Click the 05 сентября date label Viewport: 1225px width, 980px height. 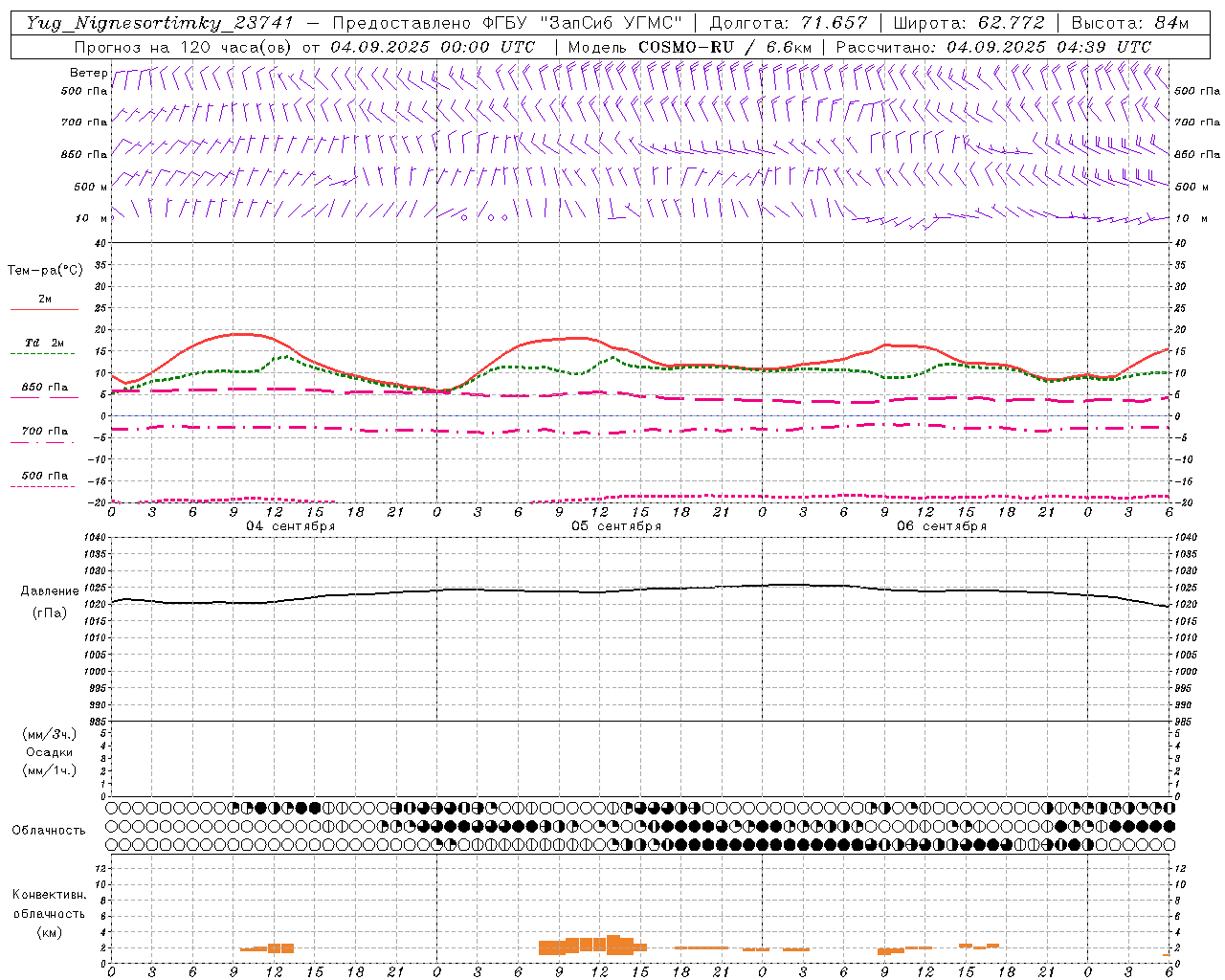pyautogui.click(x=616, y=526)
